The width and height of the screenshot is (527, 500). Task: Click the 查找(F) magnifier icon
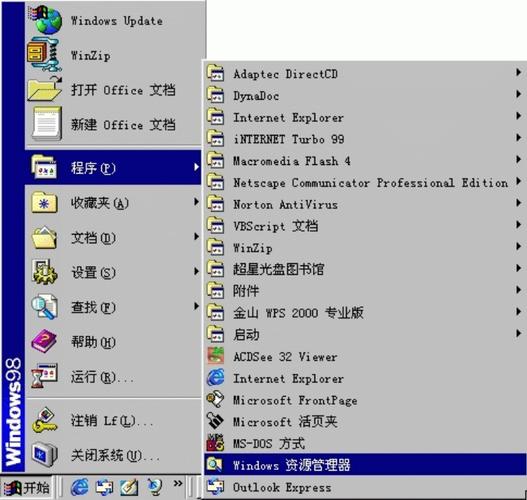[x=44, y=306]
